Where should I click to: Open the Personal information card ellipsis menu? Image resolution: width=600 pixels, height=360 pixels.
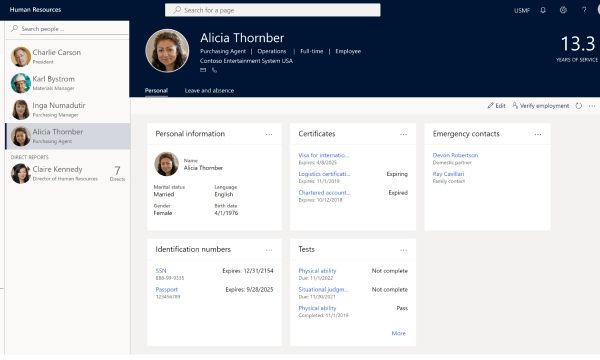point(269,134)
